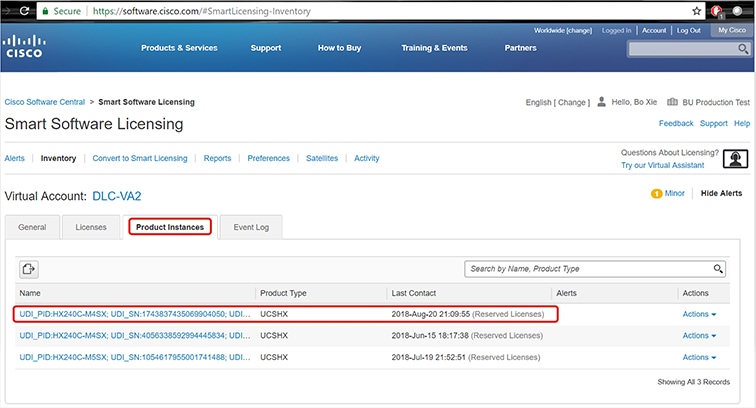Open the My Cisco button
Image resolution: width=756 pixels, height=408 pixels.
click(732, 30)
